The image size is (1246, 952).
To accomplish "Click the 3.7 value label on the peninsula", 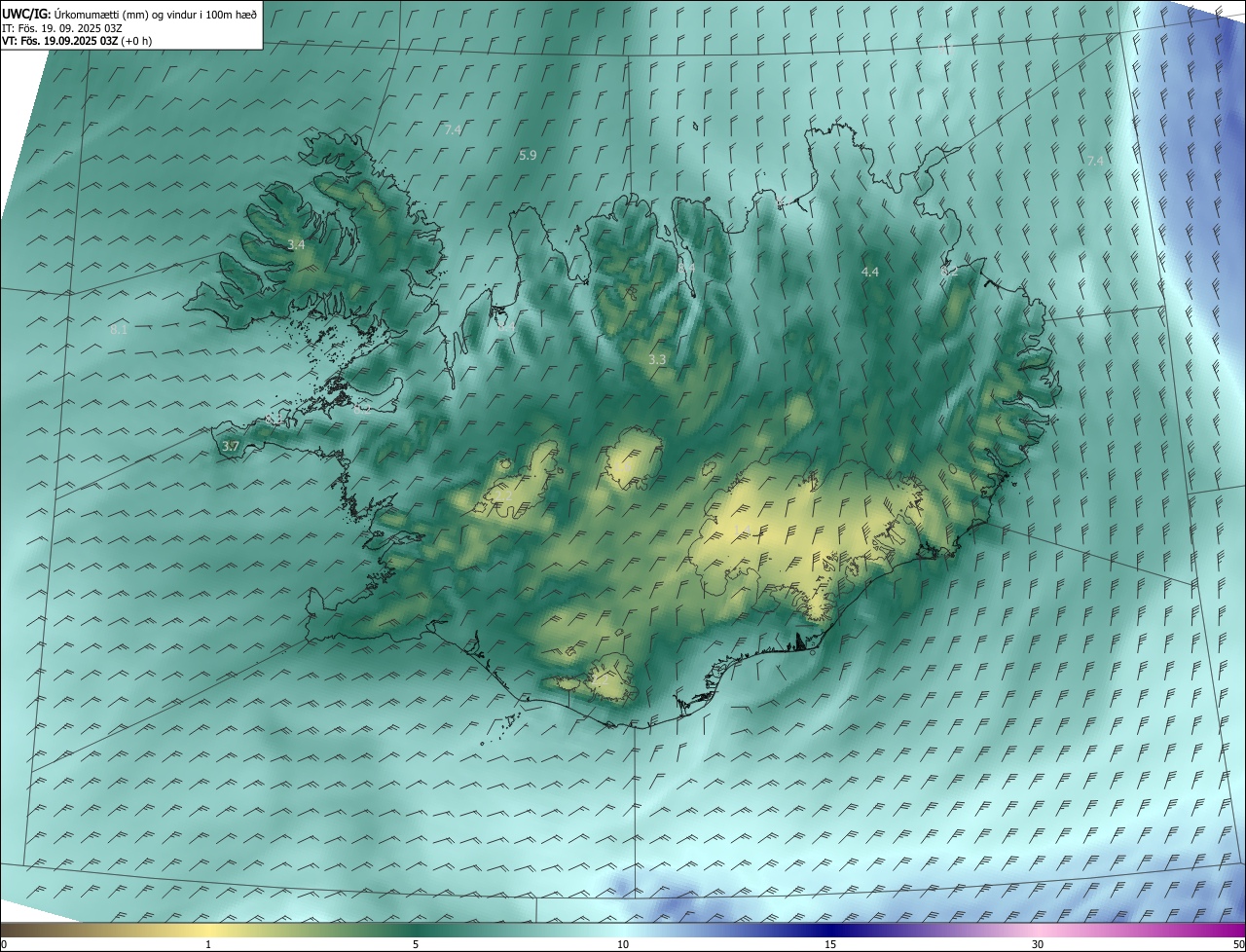I will [x=230, y=446].
